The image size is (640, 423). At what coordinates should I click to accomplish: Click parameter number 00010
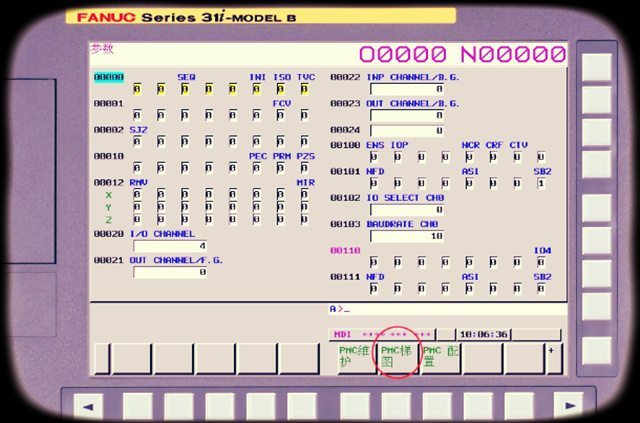coord(109,157)
